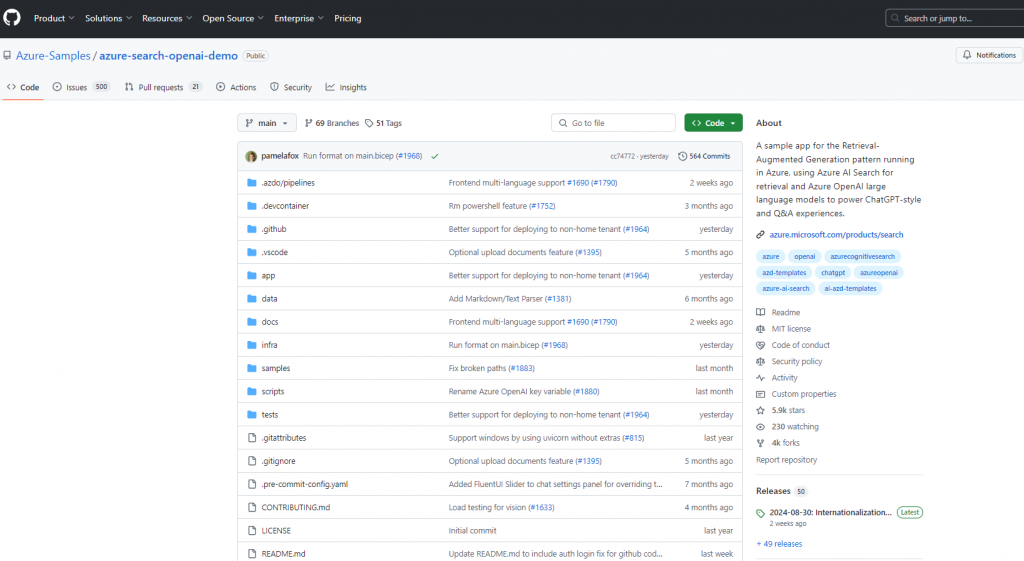The width and height of the screenshot is (1024, 561).
Task: Expand the Solutions menu
Action: click(x=108, y=18)
